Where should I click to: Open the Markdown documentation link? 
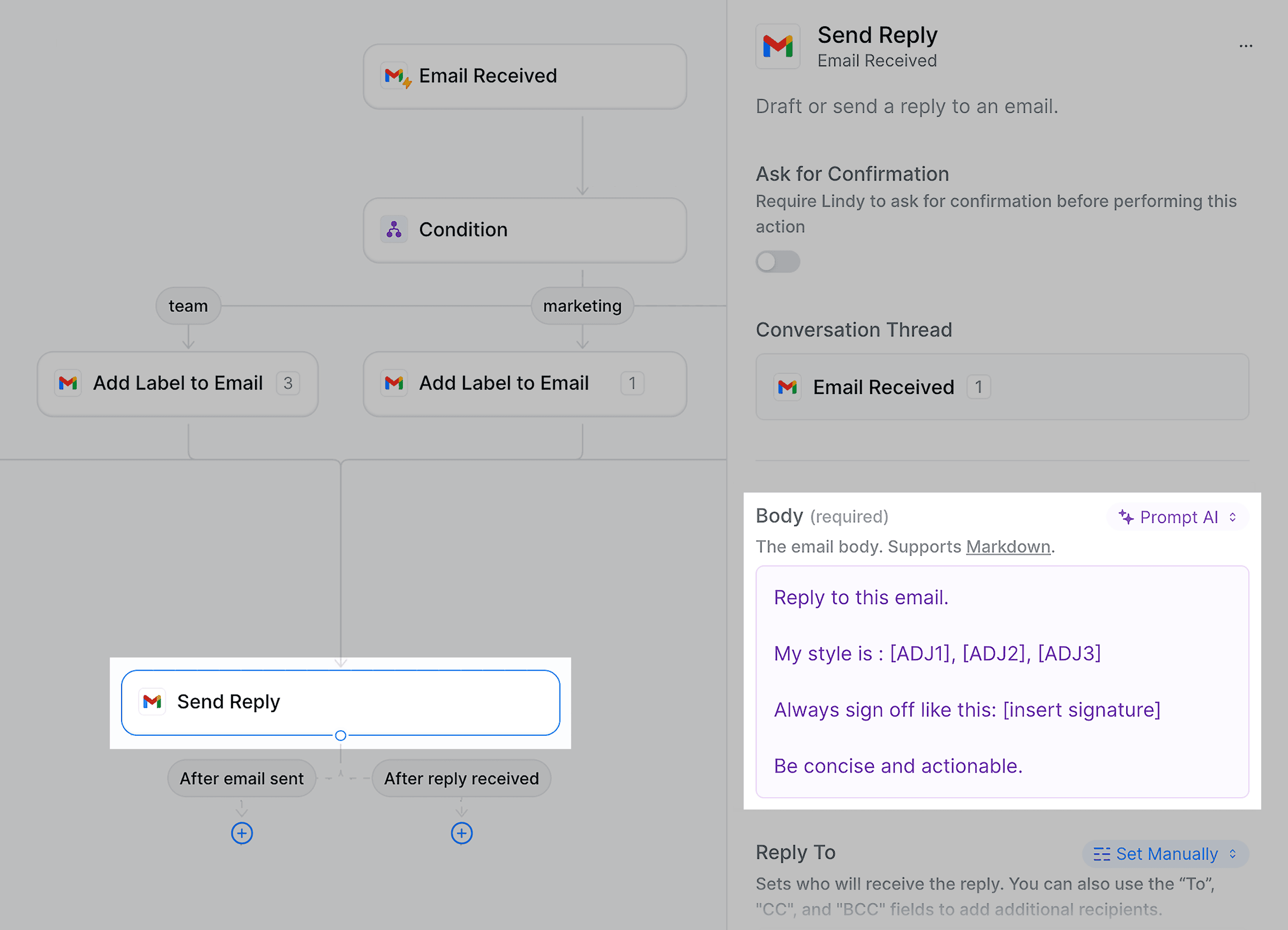click(1008, 547)
